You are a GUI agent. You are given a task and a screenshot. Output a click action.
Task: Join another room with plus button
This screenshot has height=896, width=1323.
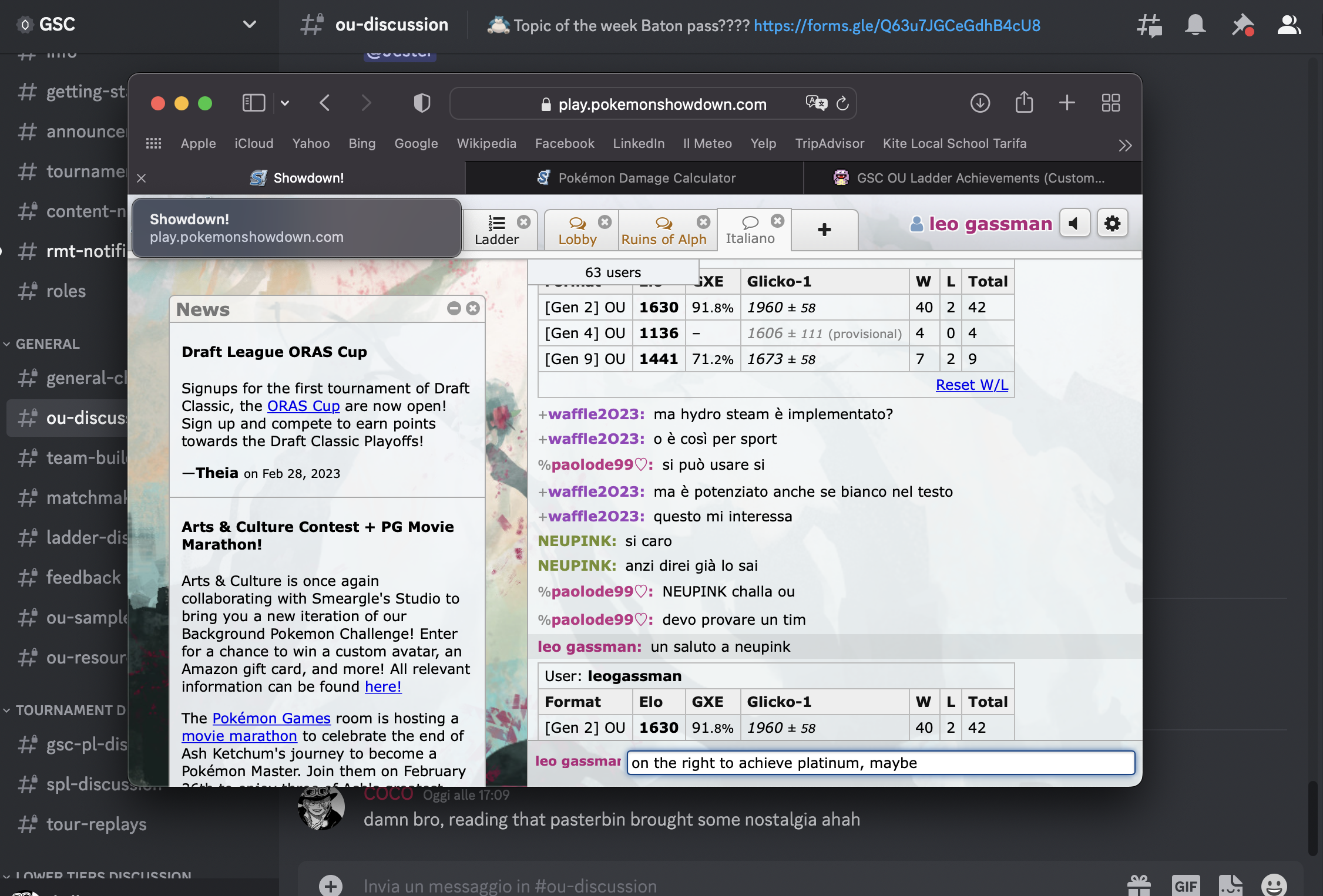coord(824,230)
